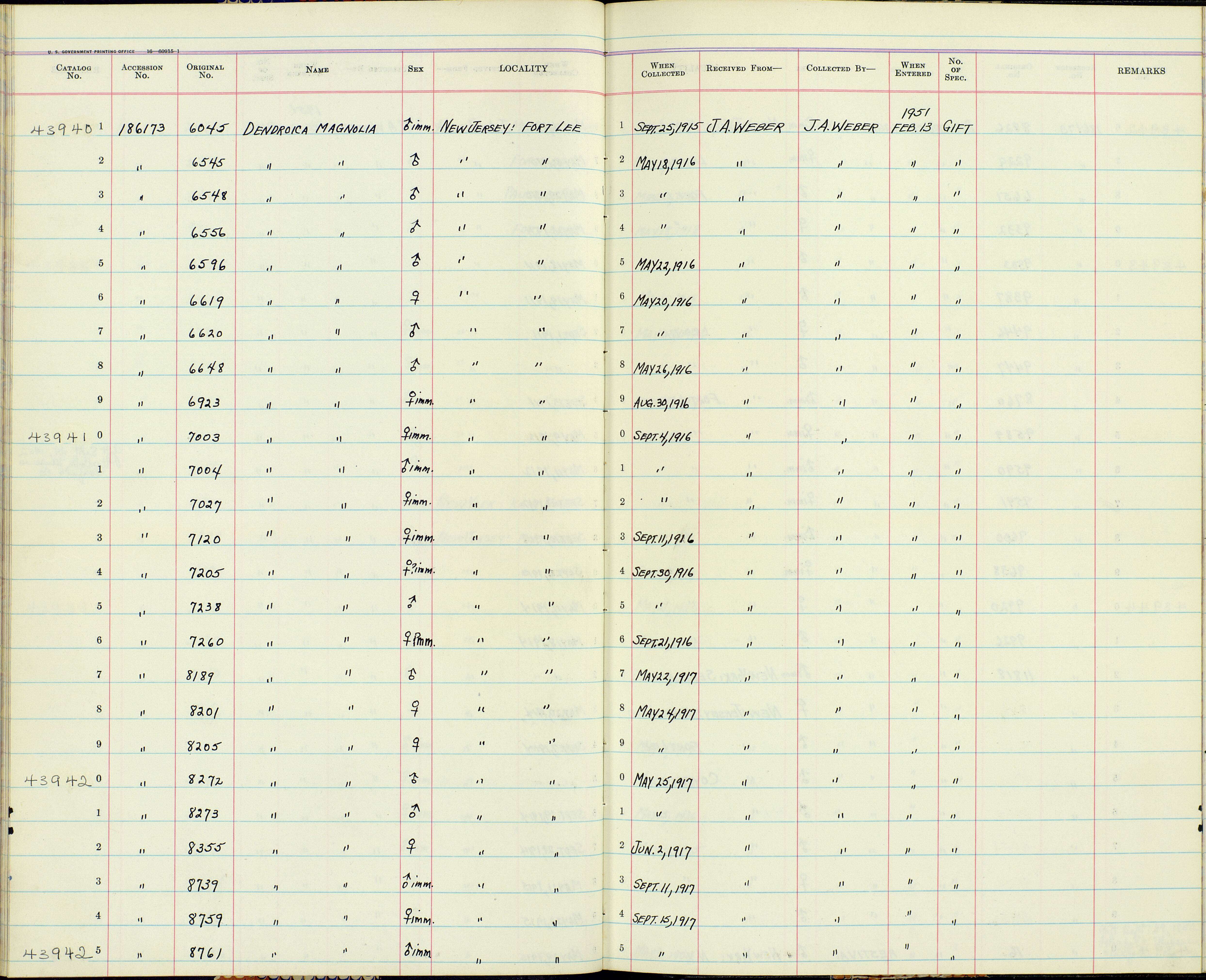Select original number 6545

(x=208, y=163)
